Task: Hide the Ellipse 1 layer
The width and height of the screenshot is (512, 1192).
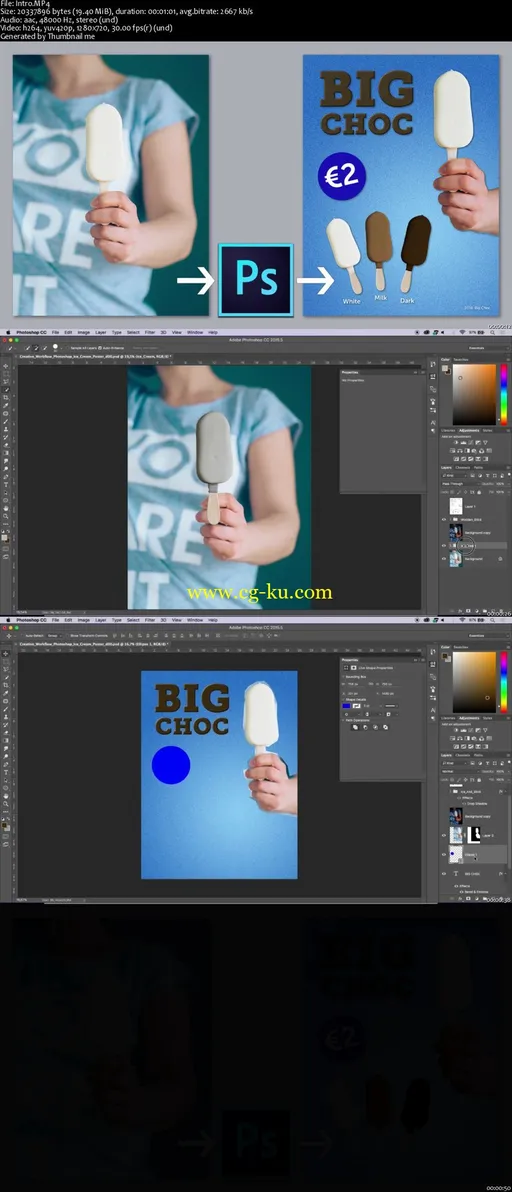Action: pos(444,854)
